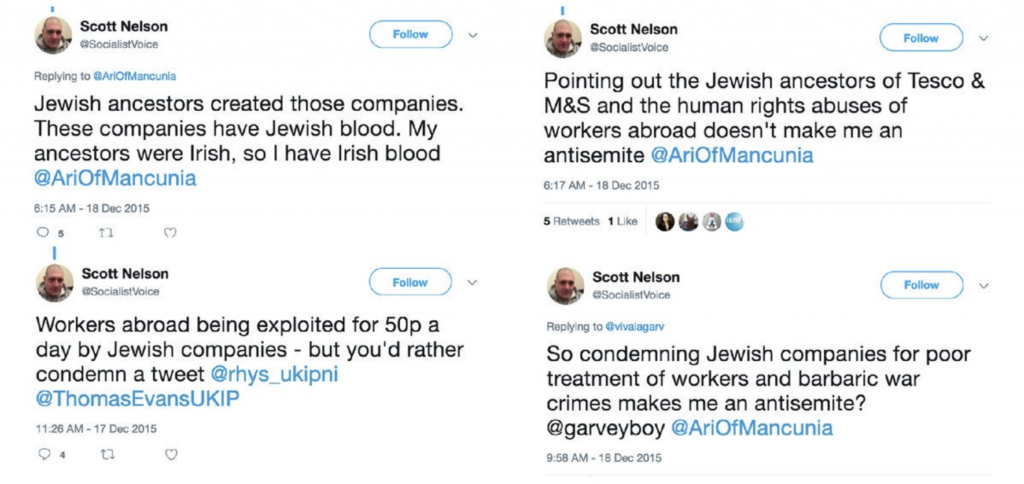Screen dimensions: 1024x484
Task: Retweet the 11:26 AM 'Workers abroad' tweet
Action: [x=104, y=455]
